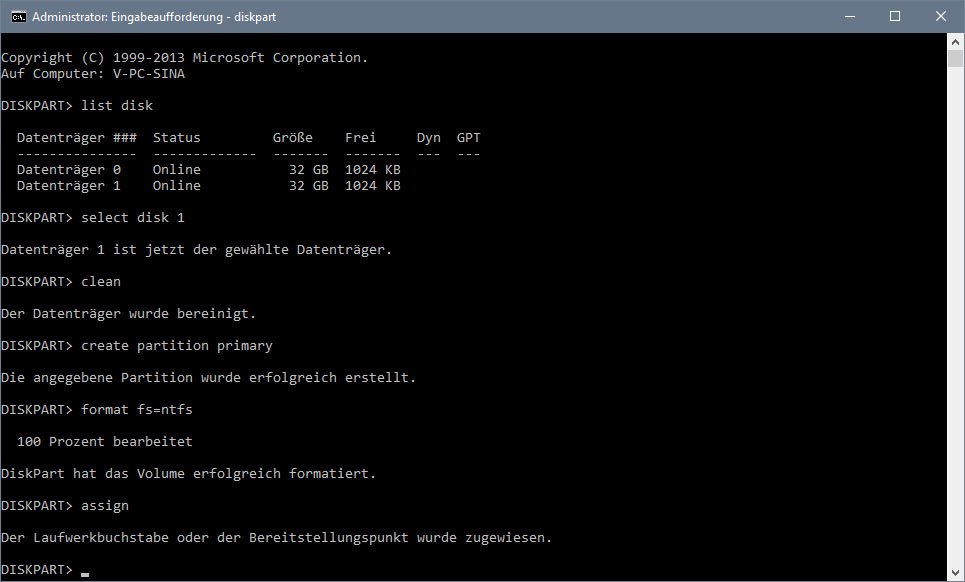Image resolution: width=965 pixels, height=582 pixels.
Task: Open the system menu via the cmd icon
Action: click(x=16, y=16)
